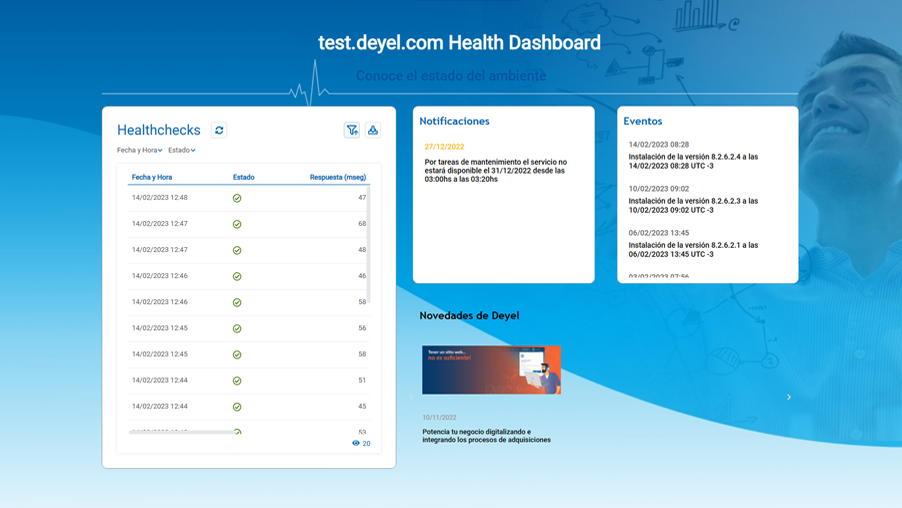Click status check icon for response 46 row
The width and height of the screenshot is (902, 508).
click(x=237, y=276)
